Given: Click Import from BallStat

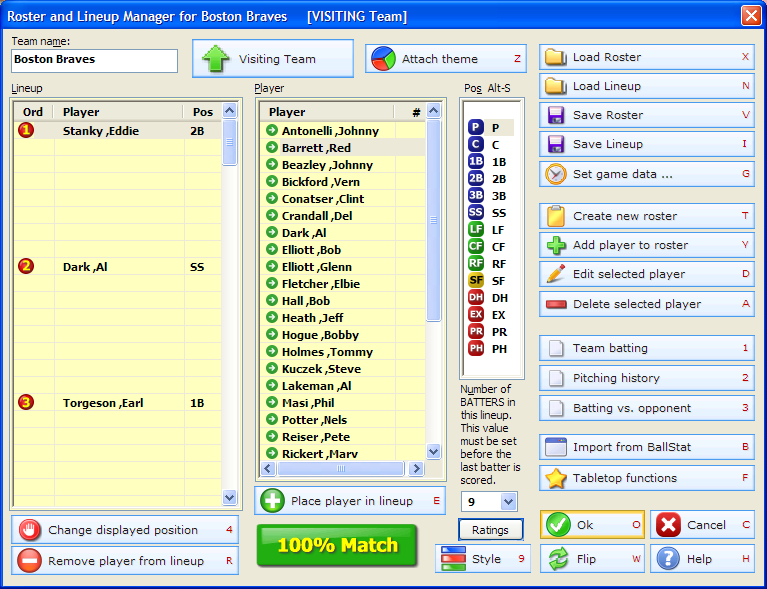Looking at the screenshot, I should [647, 447].
